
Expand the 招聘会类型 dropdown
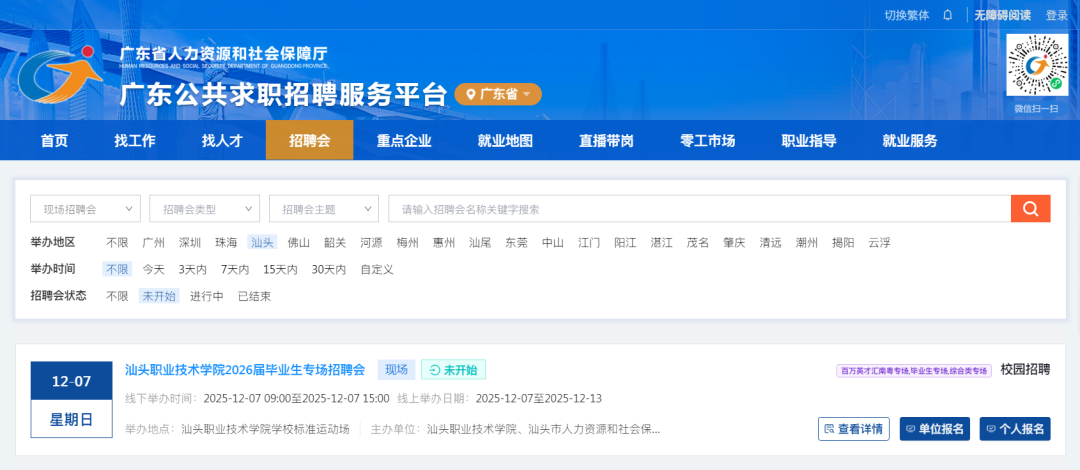205,209
